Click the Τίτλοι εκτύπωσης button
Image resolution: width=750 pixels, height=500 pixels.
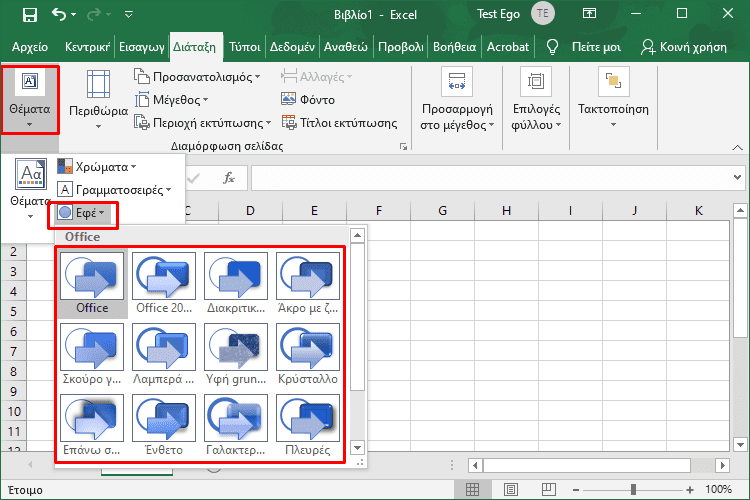[x=340, y=123]
